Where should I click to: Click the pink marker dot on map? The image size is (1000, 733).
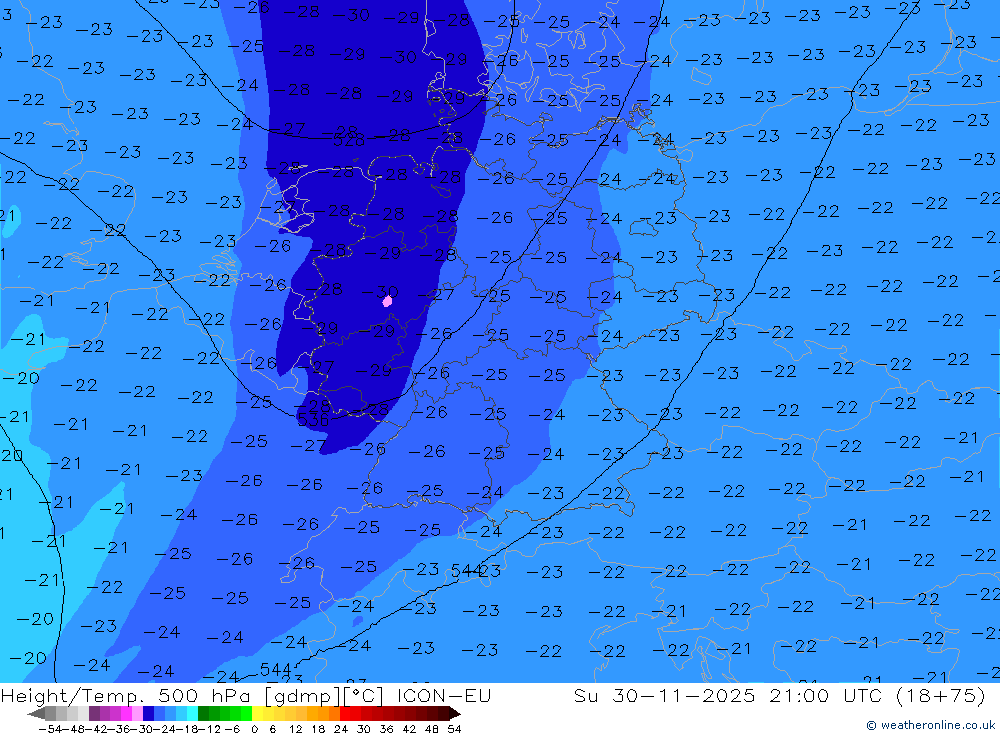click(x=387, y=301)
